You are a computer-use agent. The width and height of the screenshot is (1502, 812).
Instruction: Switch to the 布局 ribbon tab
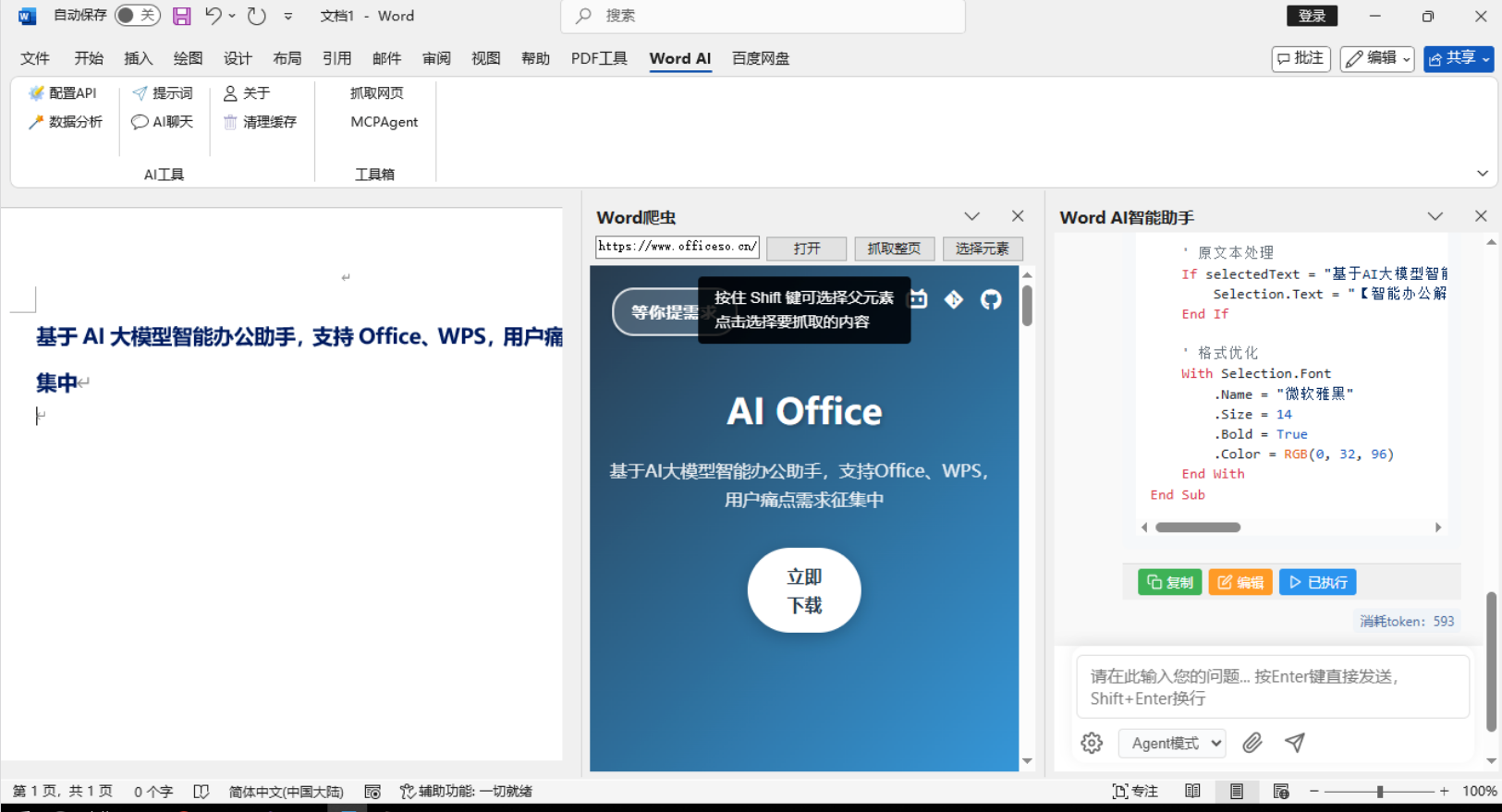(287, 58)
